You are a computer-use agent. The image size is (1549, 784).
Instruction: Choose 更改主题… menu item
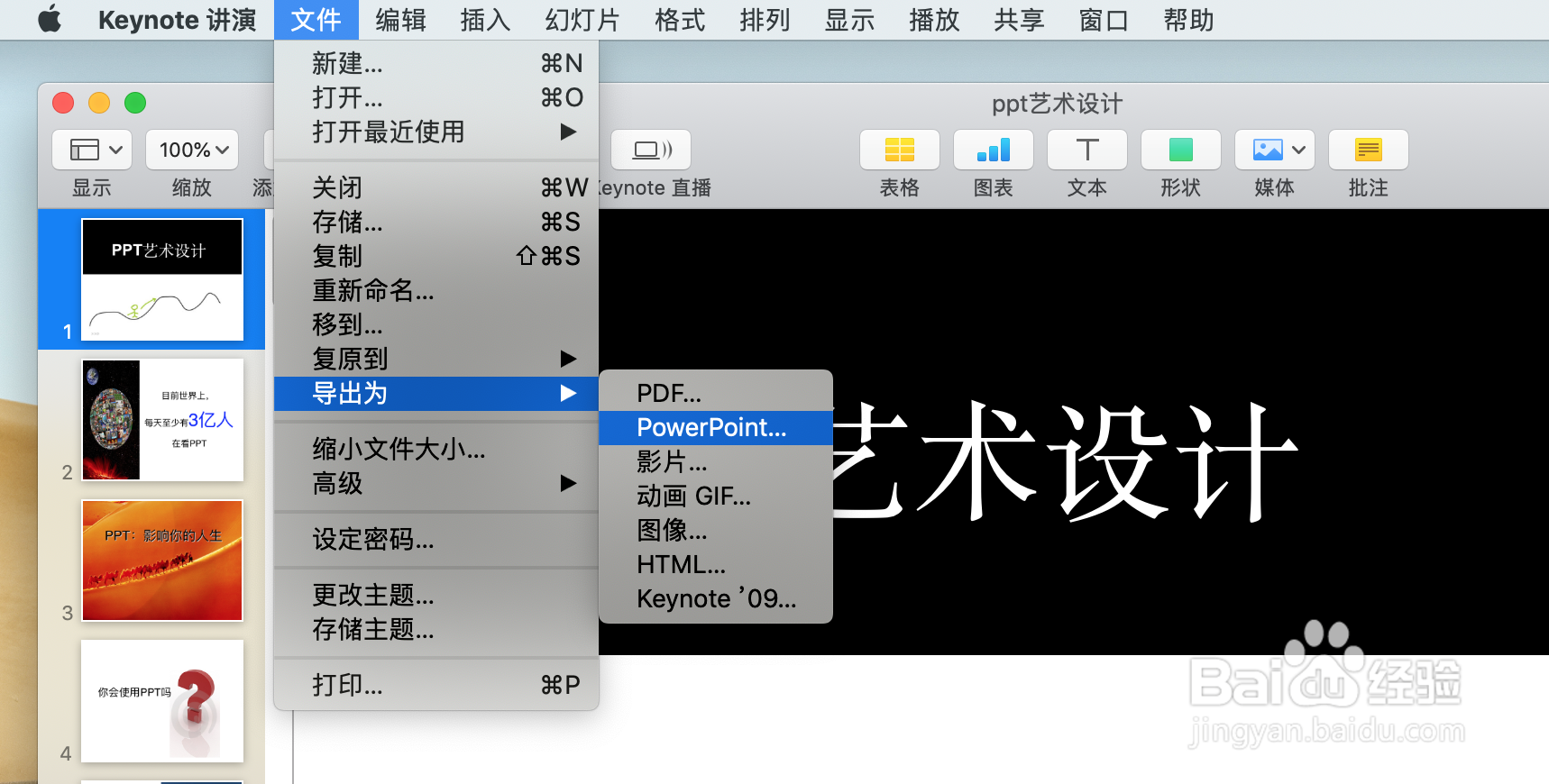tap(436, 595)
